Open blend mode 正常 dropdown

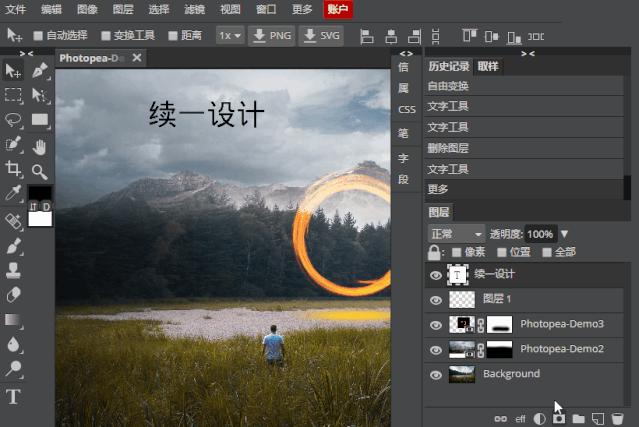pos(456,234)
